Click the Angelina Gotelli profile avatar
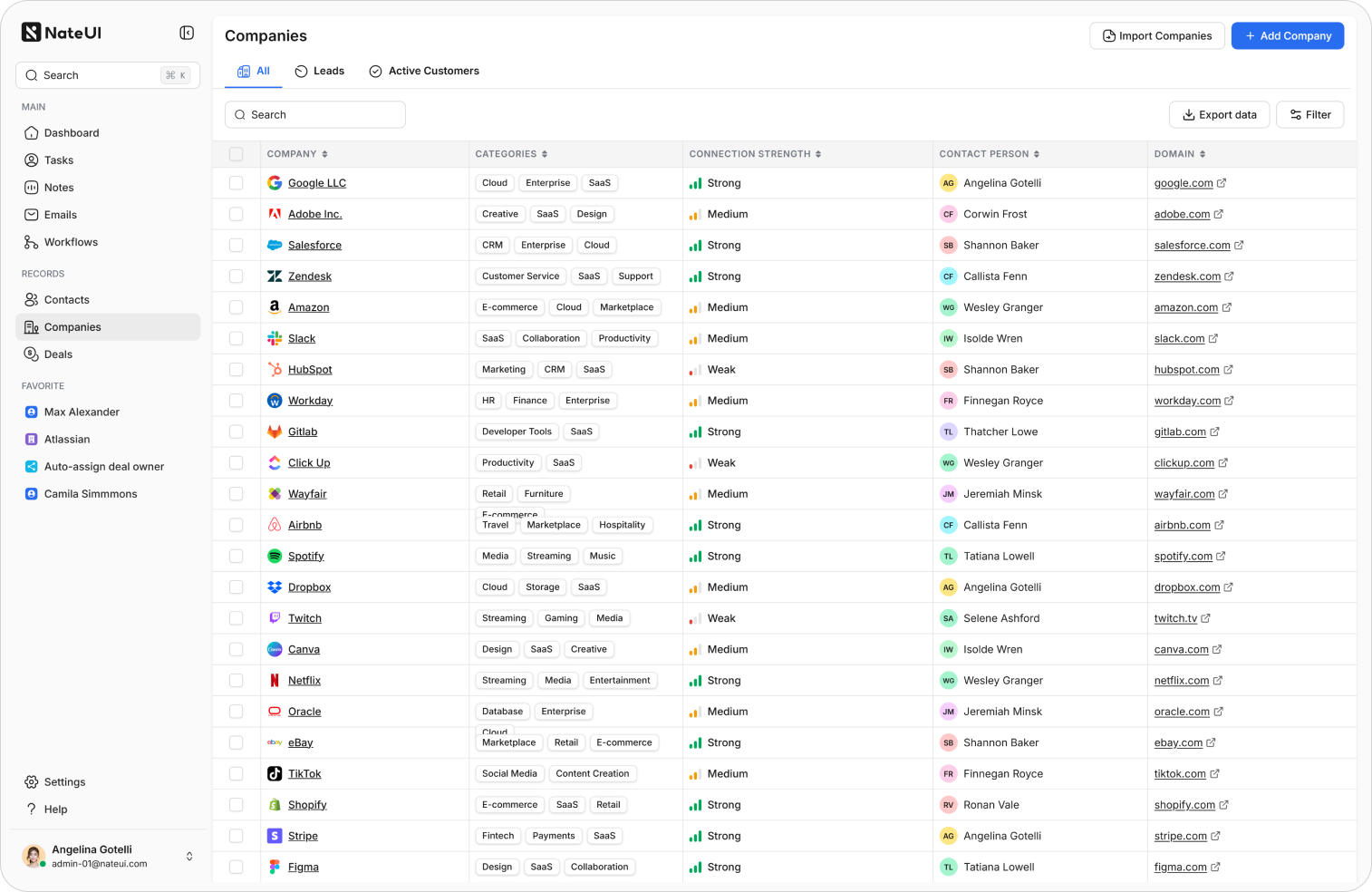 [x=34, y=857]
